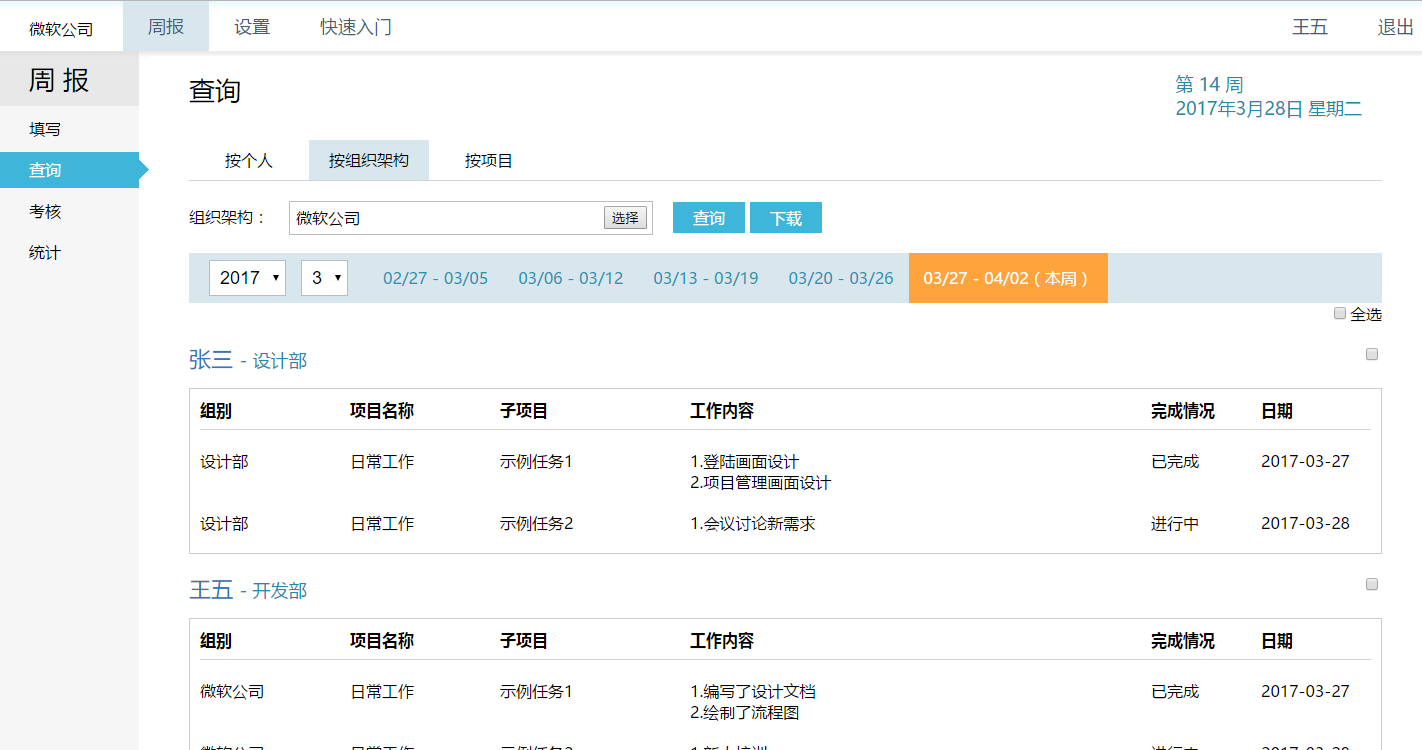Click the 微软公司 logo text at top left
Viewport: 1422px width, 750px height.
coord(61,29)
